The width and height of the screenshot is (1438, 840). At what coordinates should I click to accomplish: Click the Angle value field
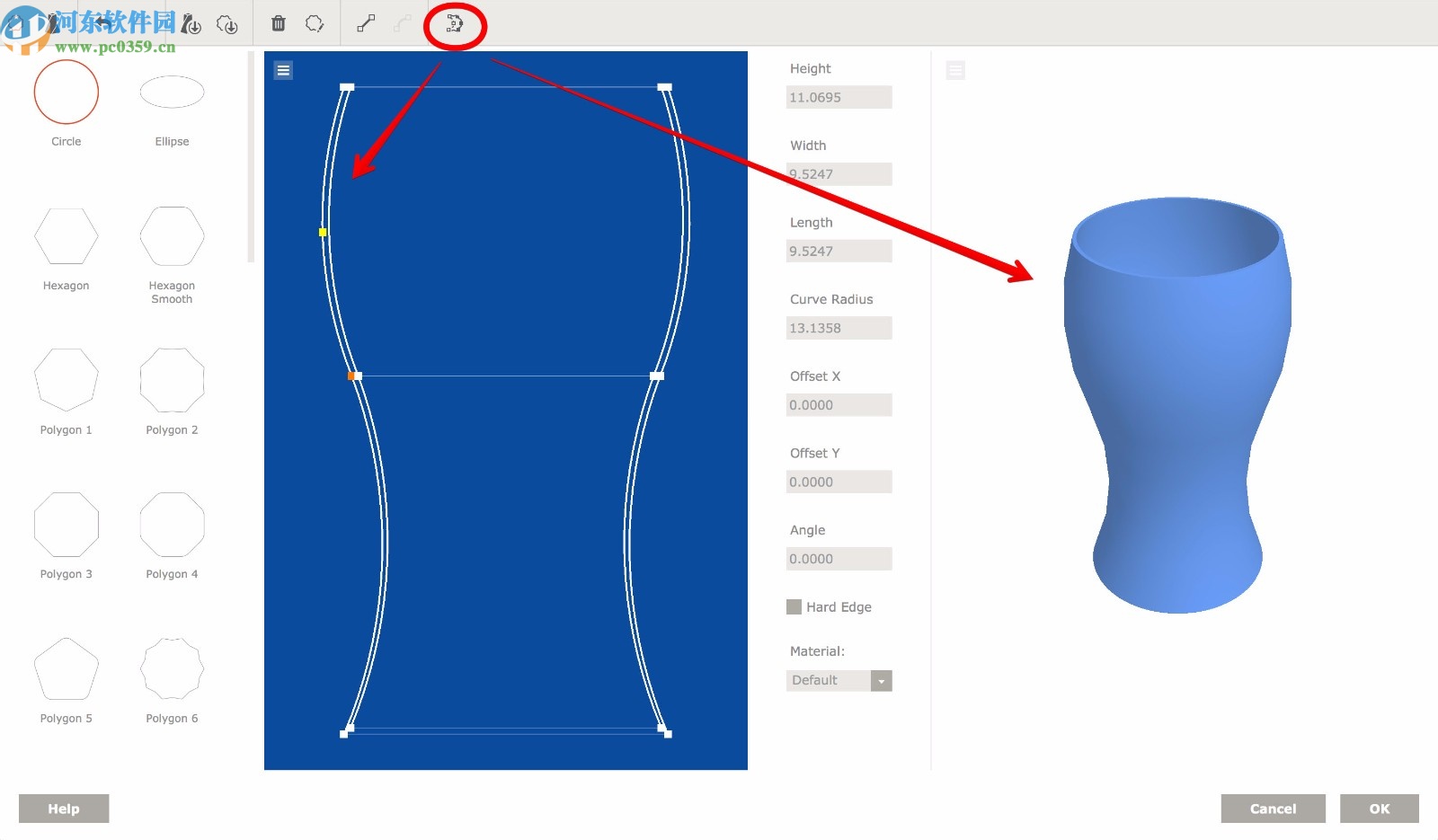coord(839,559)
